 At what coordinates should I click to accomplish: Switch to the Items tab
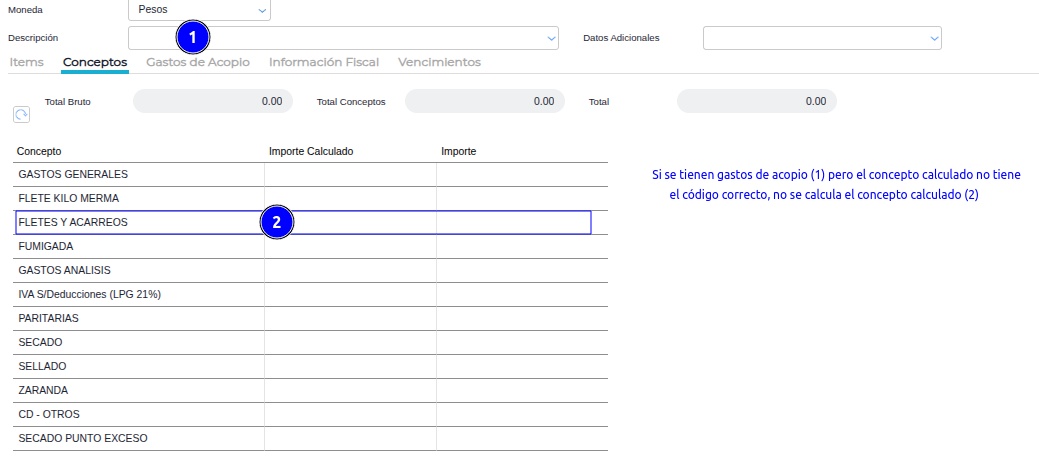[26, 62]
